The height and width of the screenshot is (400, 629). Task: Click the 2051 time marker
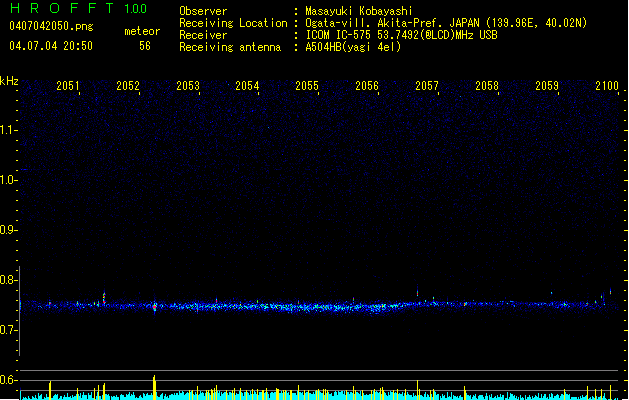68,86
